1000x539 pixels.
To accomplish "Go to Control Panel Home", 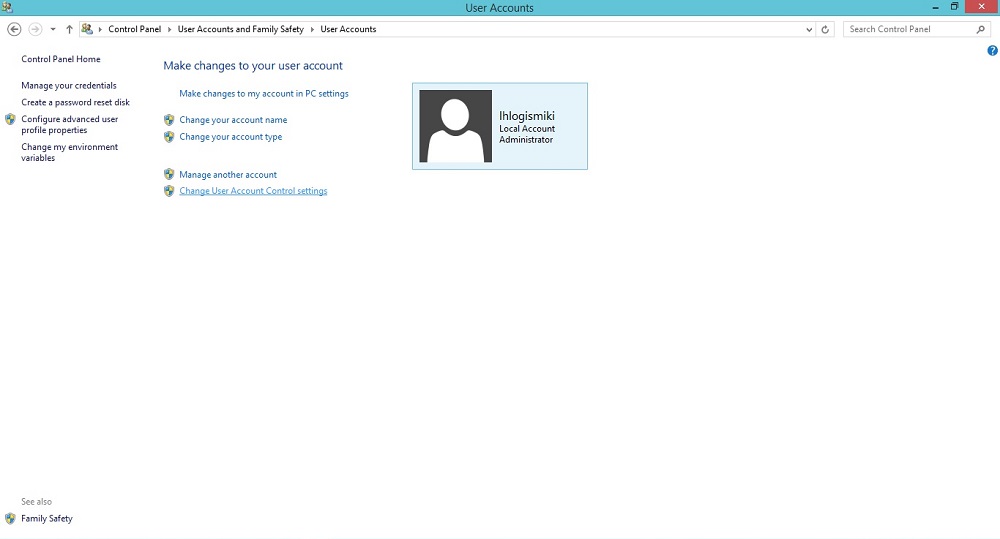I will pos(61,59).
